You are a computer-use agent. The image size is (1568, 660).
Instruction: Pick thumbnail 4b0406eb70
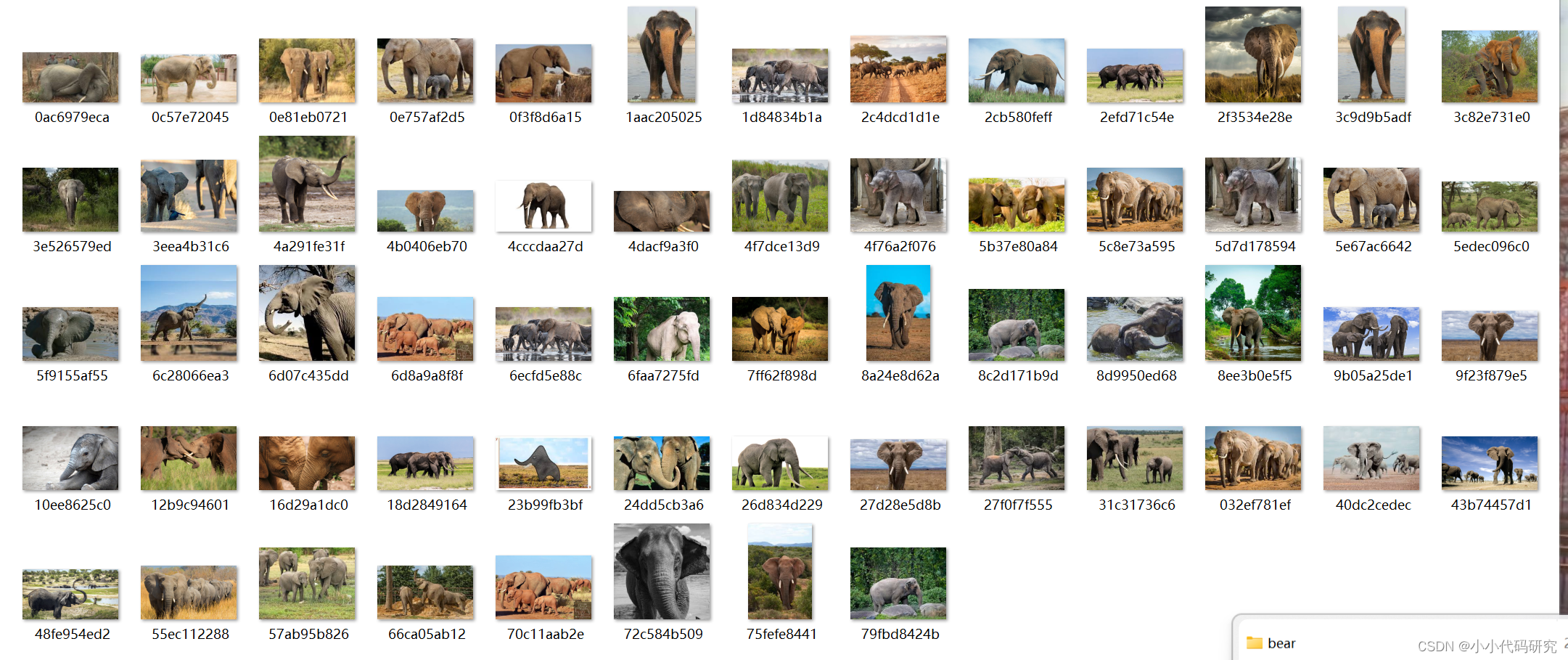[x=425, y=211]
